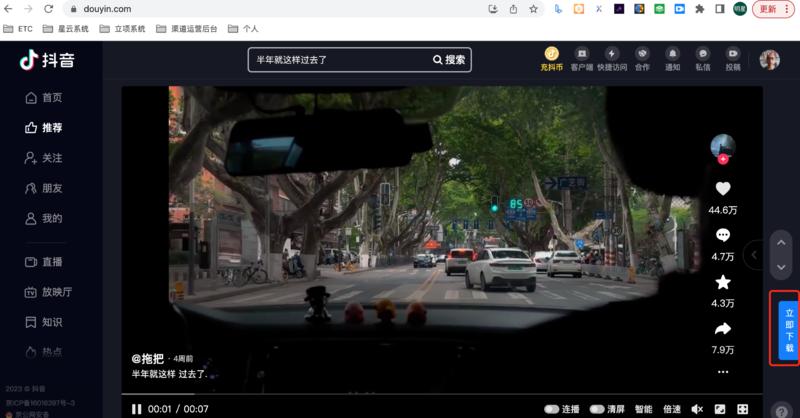Click 投稿 upload video icon
Image resolution: width=800 pixels, height=418 pixels.
[733, 59]
